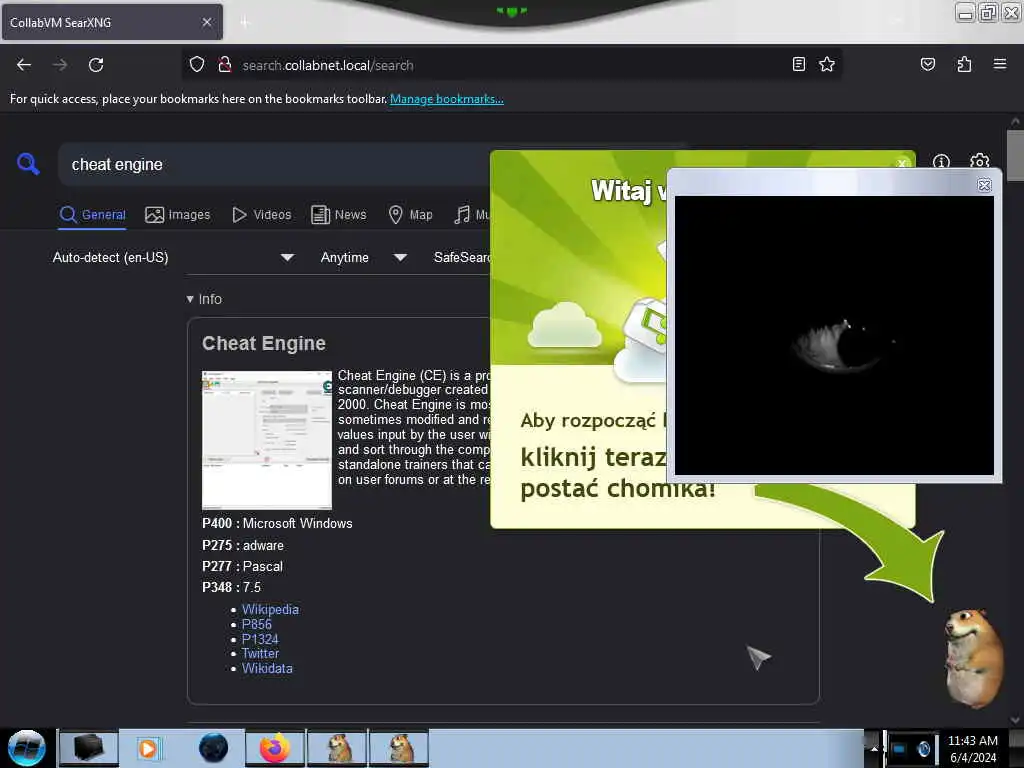Click the P277 : Pascal text
Viewport: 1024px width, 768px height.
[x=242, y=566]
